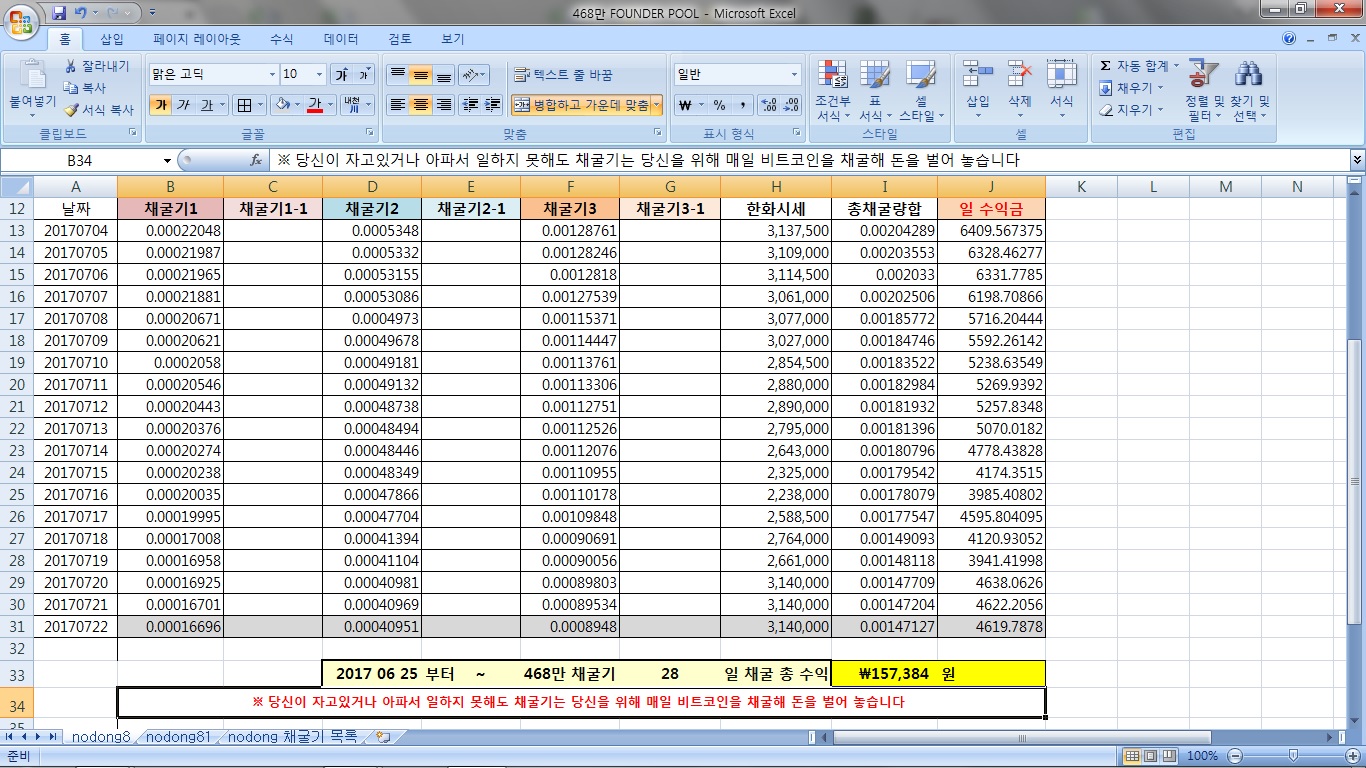The height and width of the screenshot is (768, 1366).
Task: Toggle merge and center 병합하고 가운데 맞춤
Action: coord(580,105)
